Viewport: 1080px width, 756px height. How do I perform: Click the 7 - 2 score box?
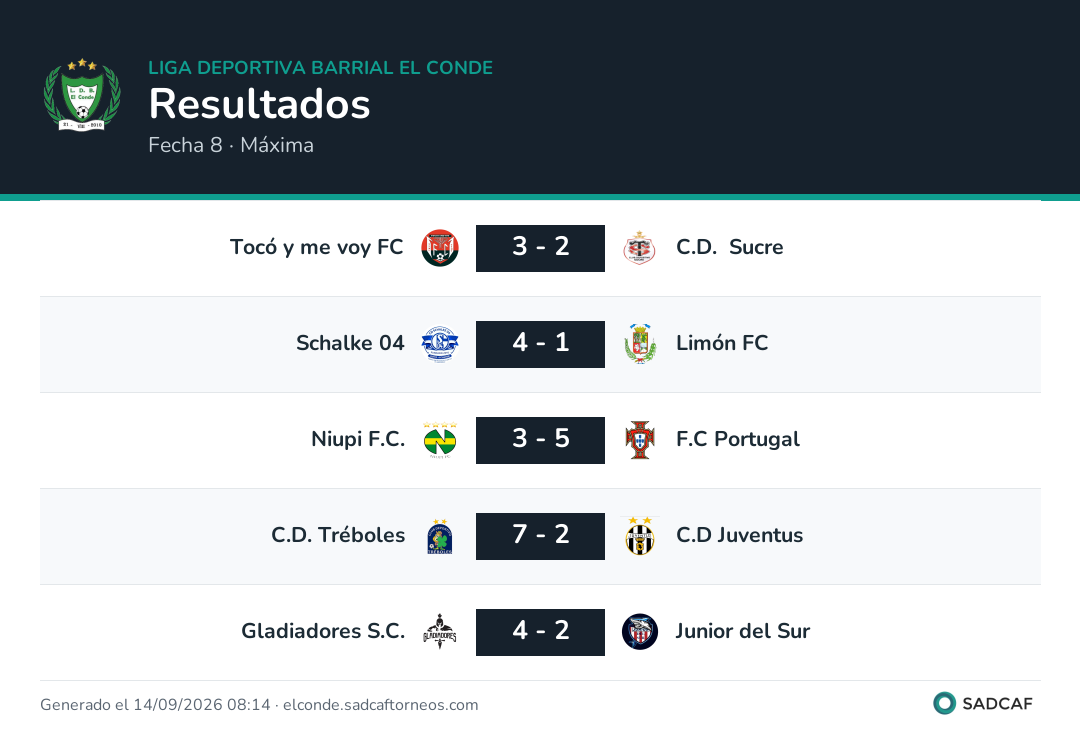(x=541, y=536)
